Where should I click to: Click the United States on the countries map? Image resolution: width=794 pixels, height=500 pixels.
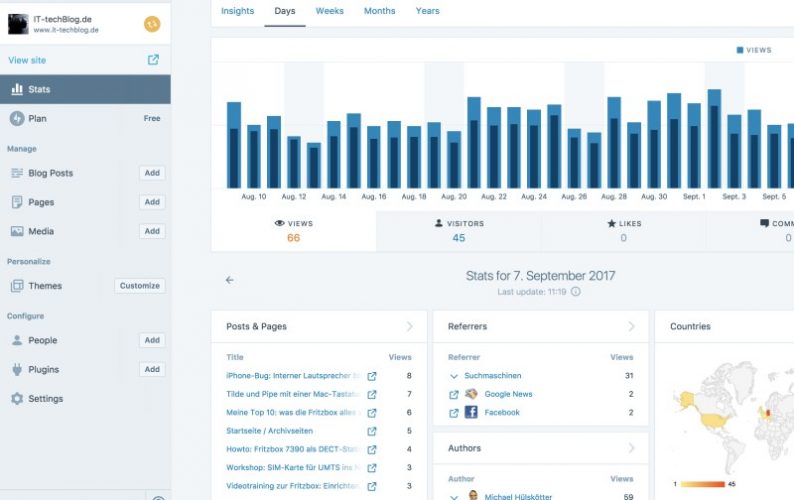[714, 421]
